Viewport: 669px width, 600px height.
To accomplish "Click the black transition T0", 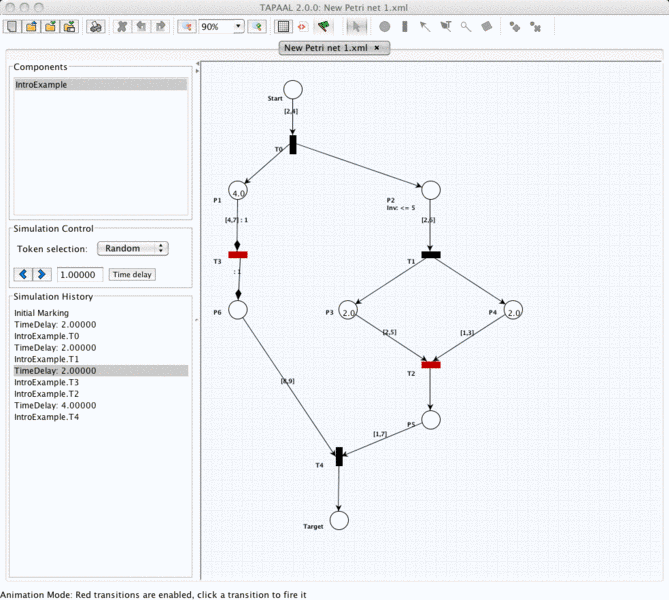I will coord(293,145).
